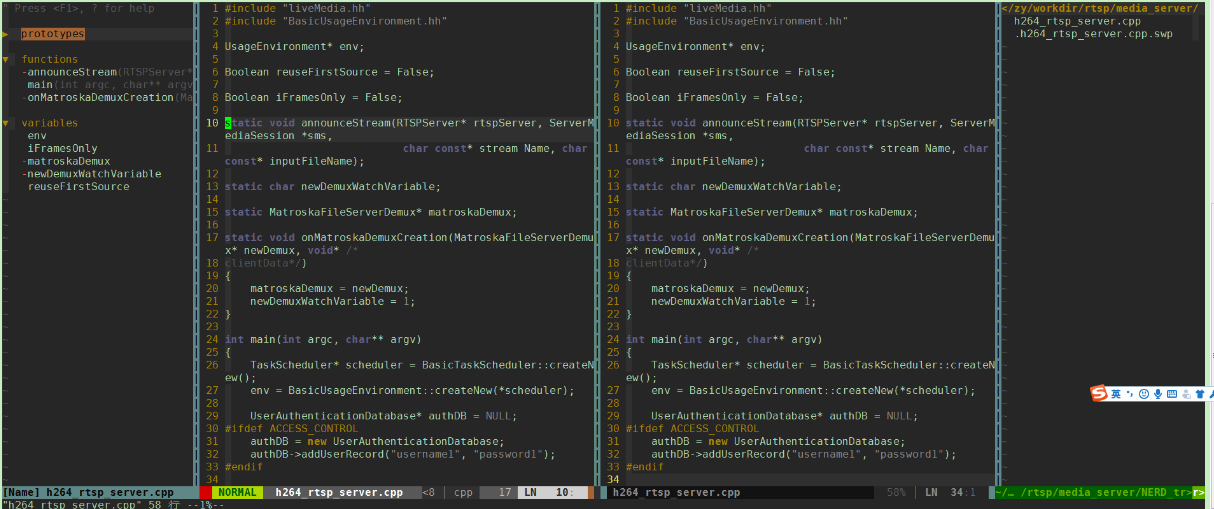
Task: Click the NORMAL mode indicator
Action: point(237,493)
